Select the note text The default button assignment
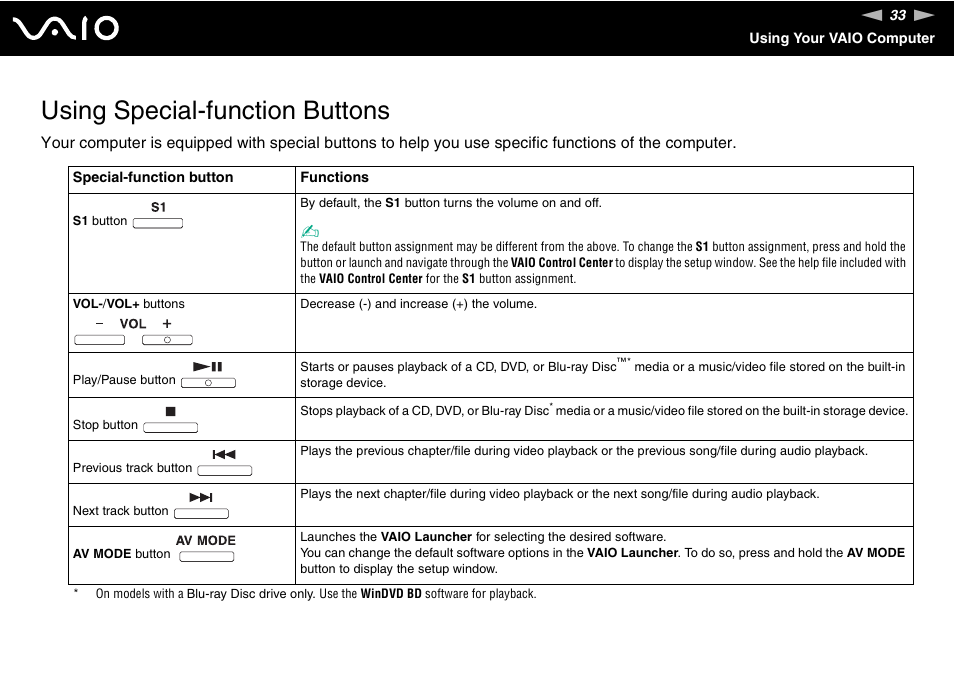This screenshot has height=674, width=954. 603,263
